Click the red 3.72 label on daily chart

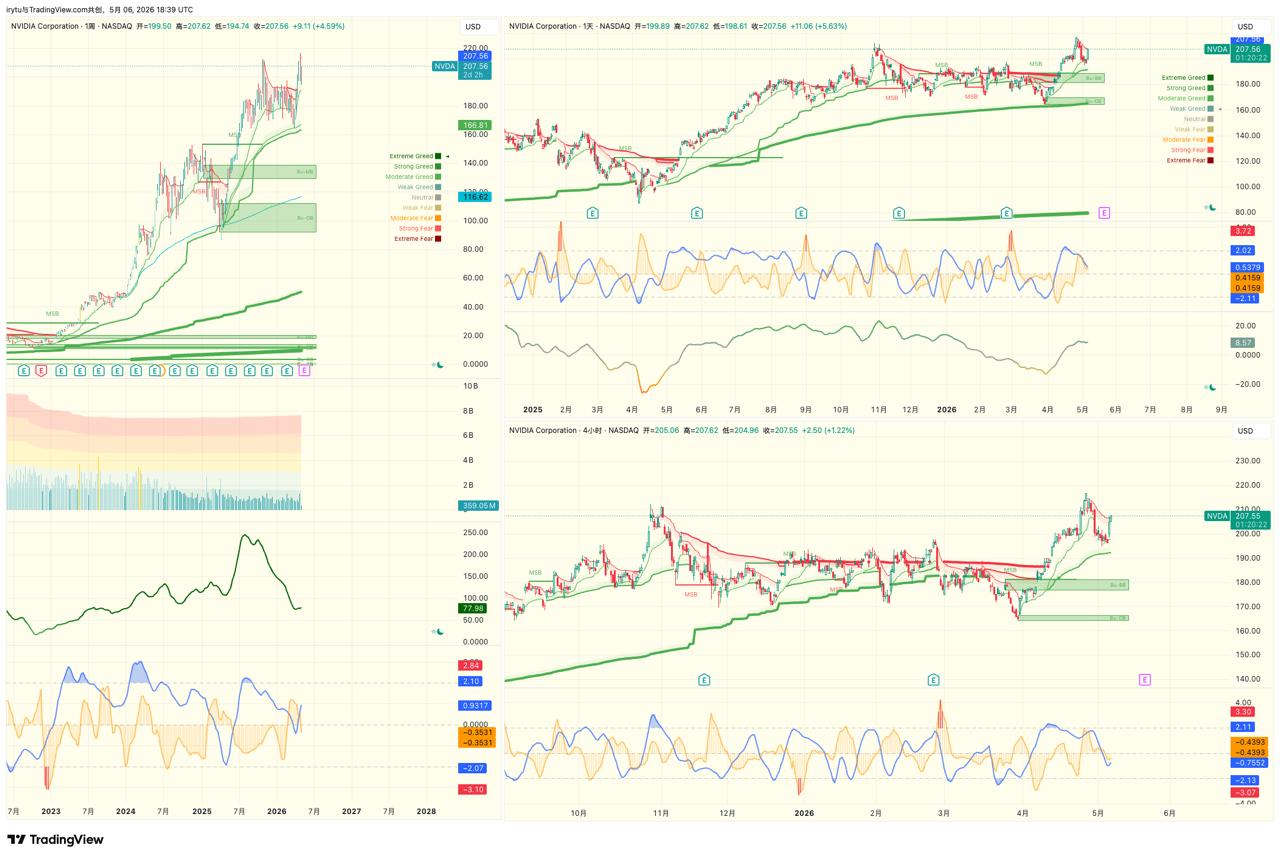(x=1243, y=231)
